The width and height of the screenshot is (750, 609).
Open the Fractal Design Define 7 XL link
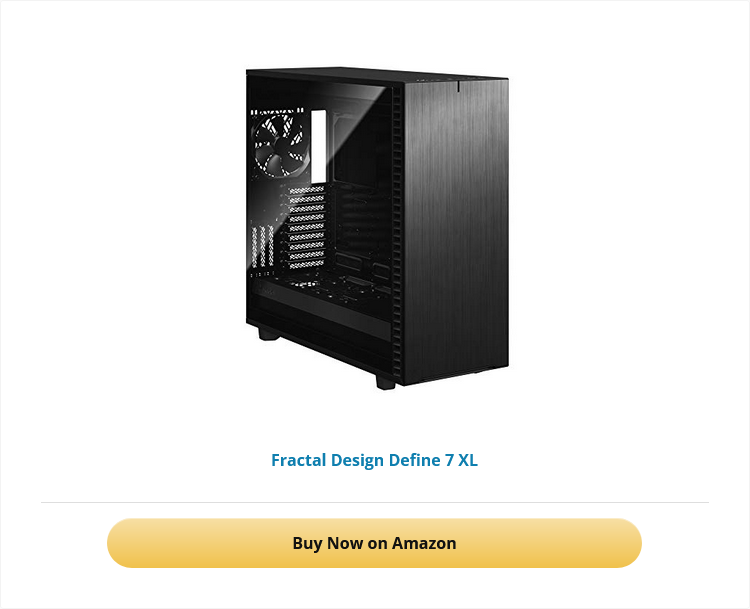click(374, 460)
